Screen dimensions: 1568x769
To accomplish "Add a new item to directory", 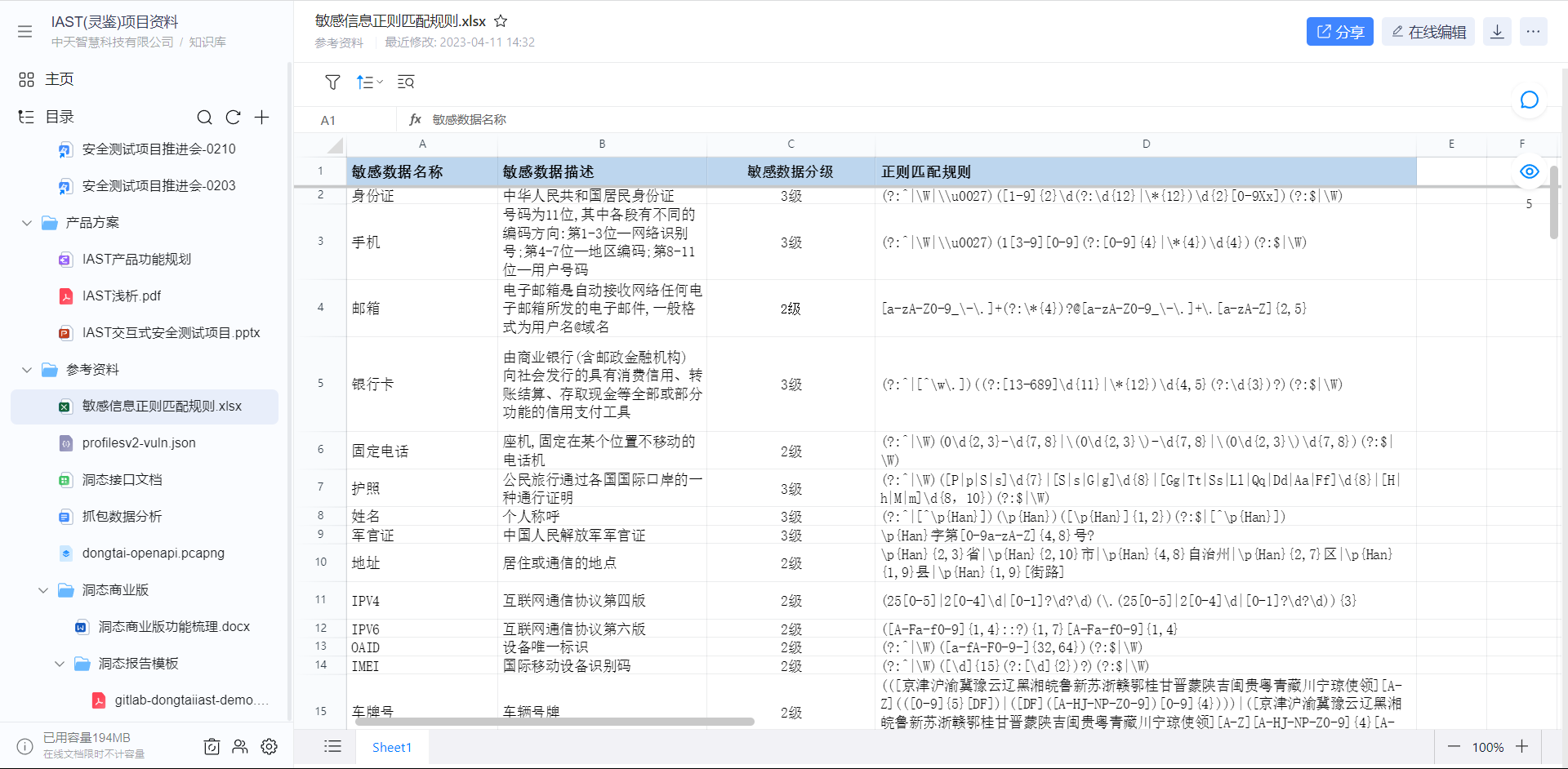I will (x=261, y=118).
